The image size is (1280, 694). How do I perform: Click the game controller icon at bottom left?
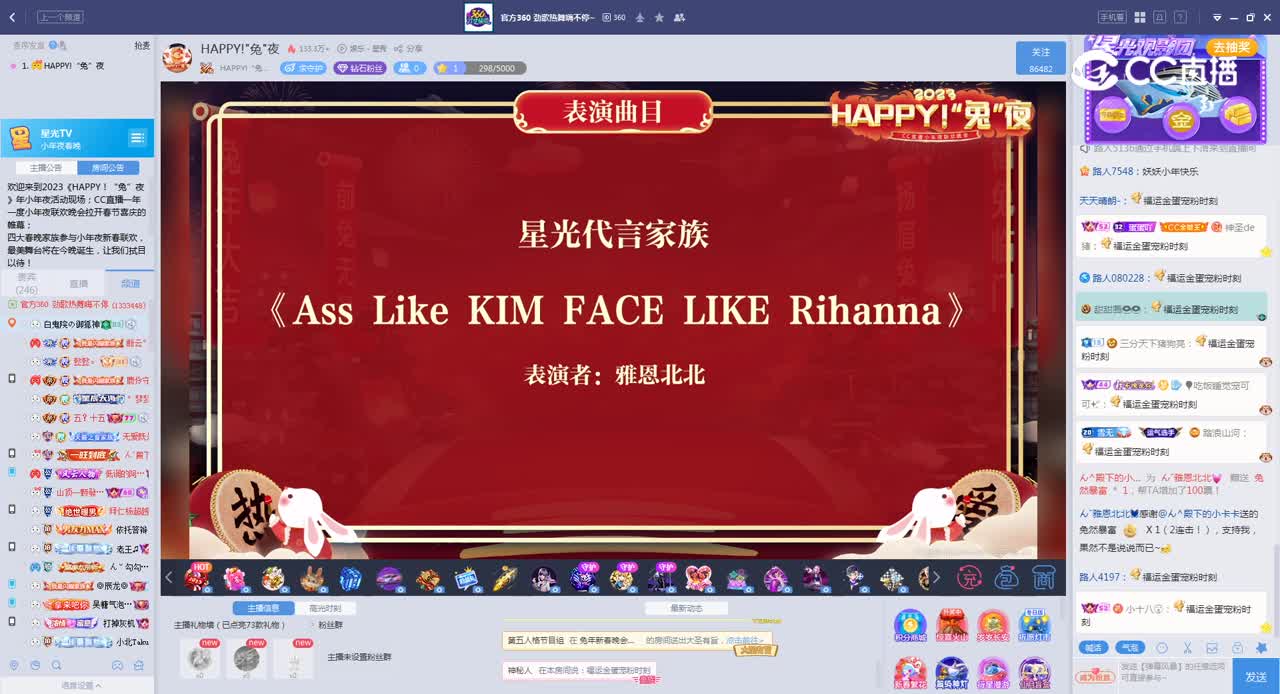[117, 665]
